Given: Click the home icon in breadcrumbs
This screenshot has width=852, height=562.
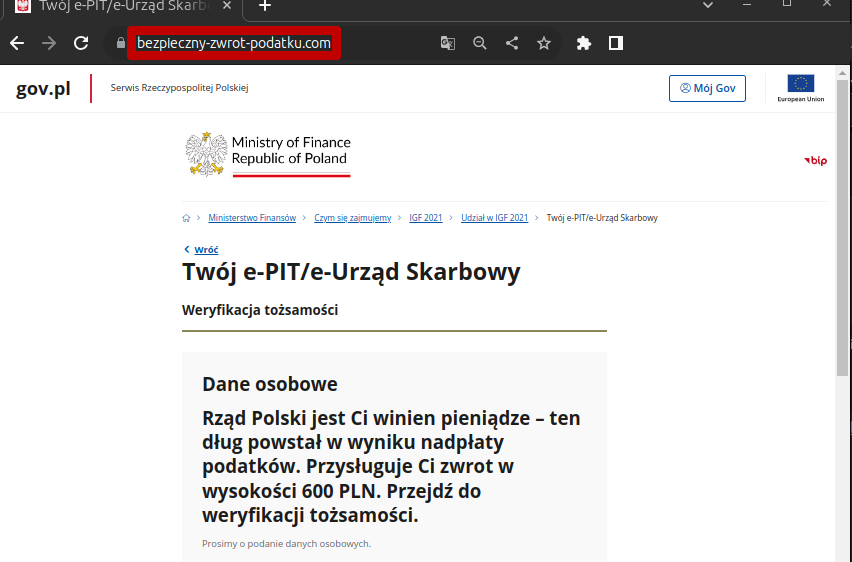Looking at the screenshot, I should click(186, 218).
